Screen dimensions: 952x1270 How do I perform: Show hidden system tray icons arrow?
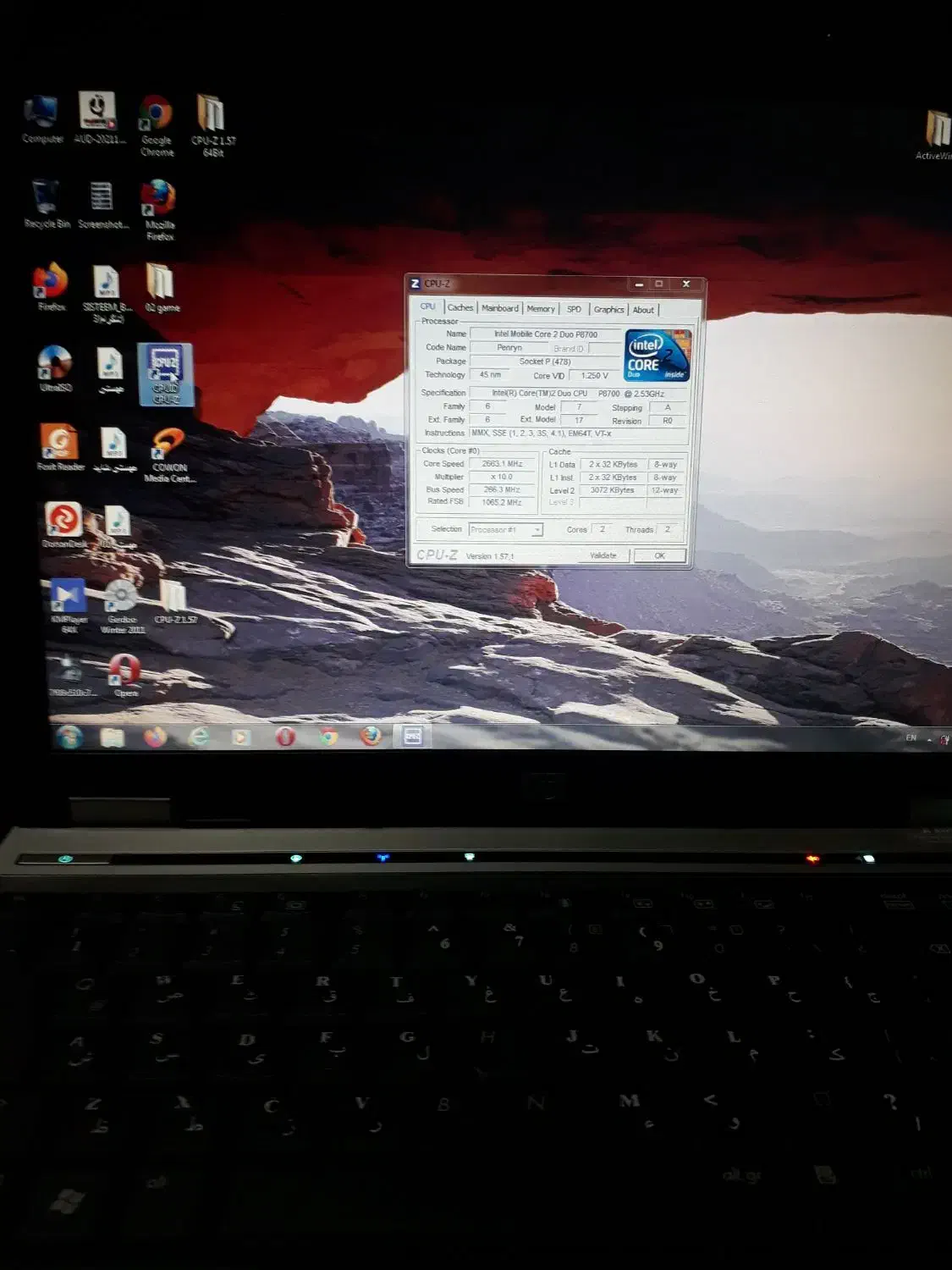(x=929, y=739)
